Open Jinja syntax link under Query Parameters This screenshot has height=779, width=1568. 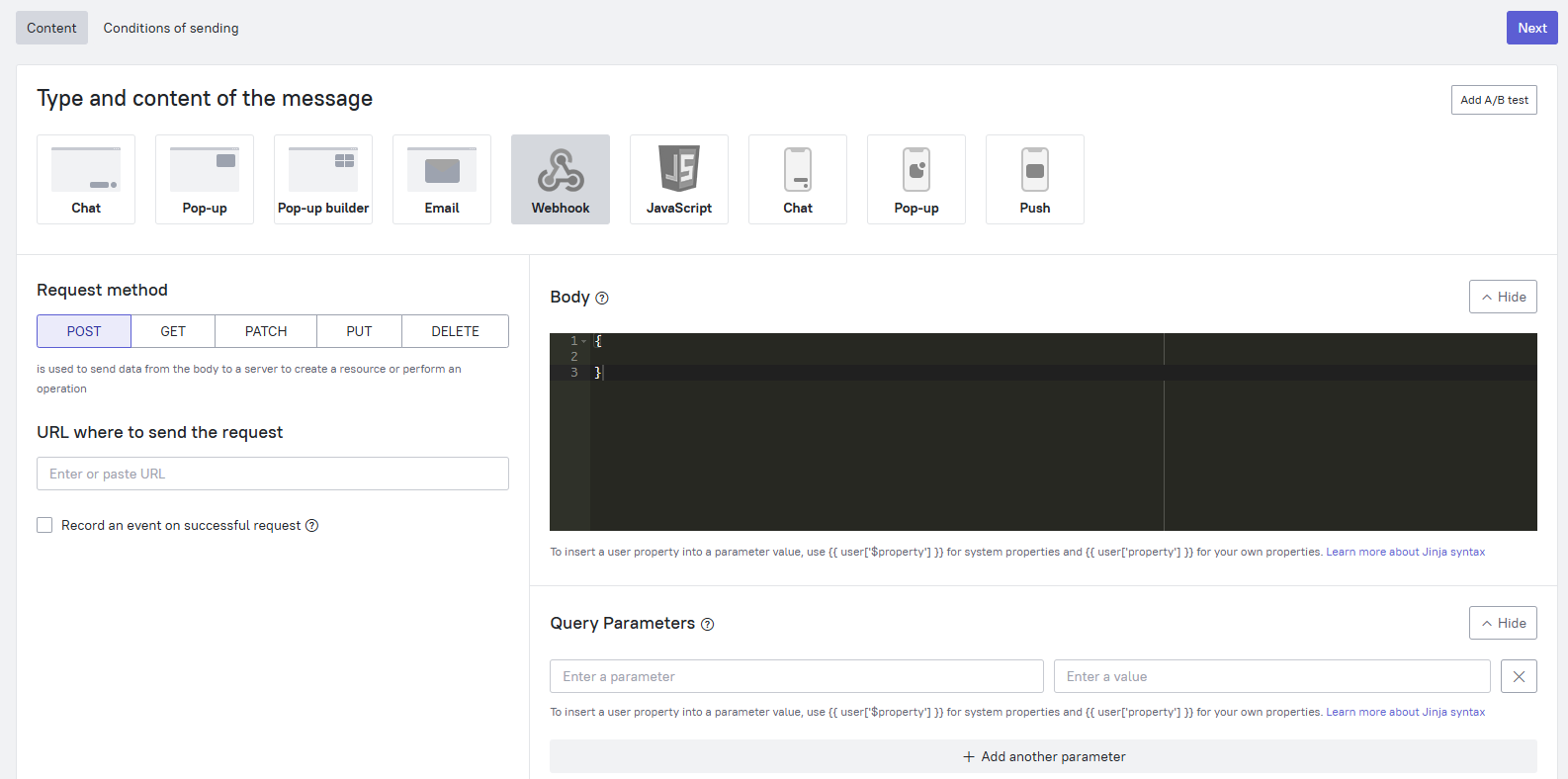tap(1405, 712)
